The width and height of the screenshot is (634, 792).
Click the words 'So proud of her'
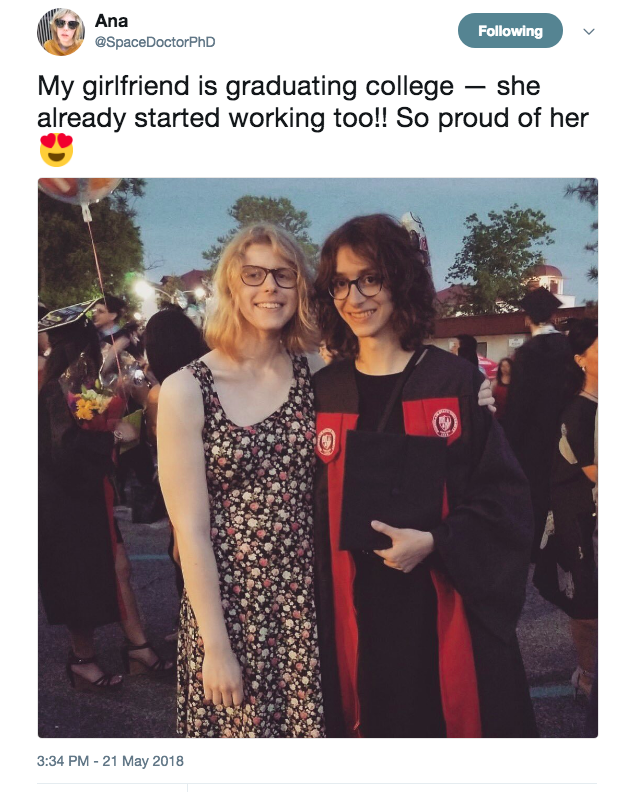click(492, 118)
